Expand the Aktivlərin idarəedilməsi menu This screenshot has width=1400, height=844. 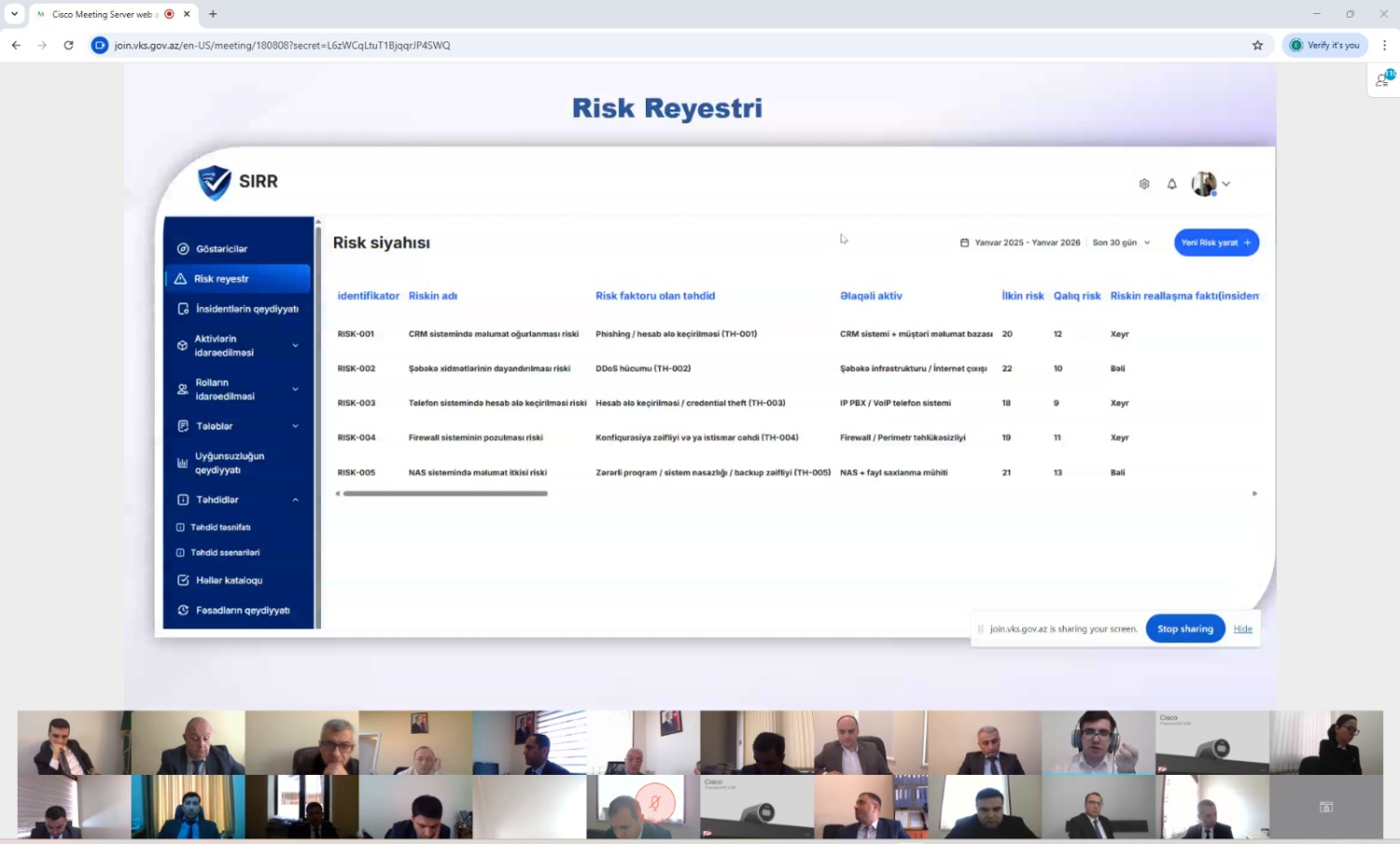pos(295,345)
